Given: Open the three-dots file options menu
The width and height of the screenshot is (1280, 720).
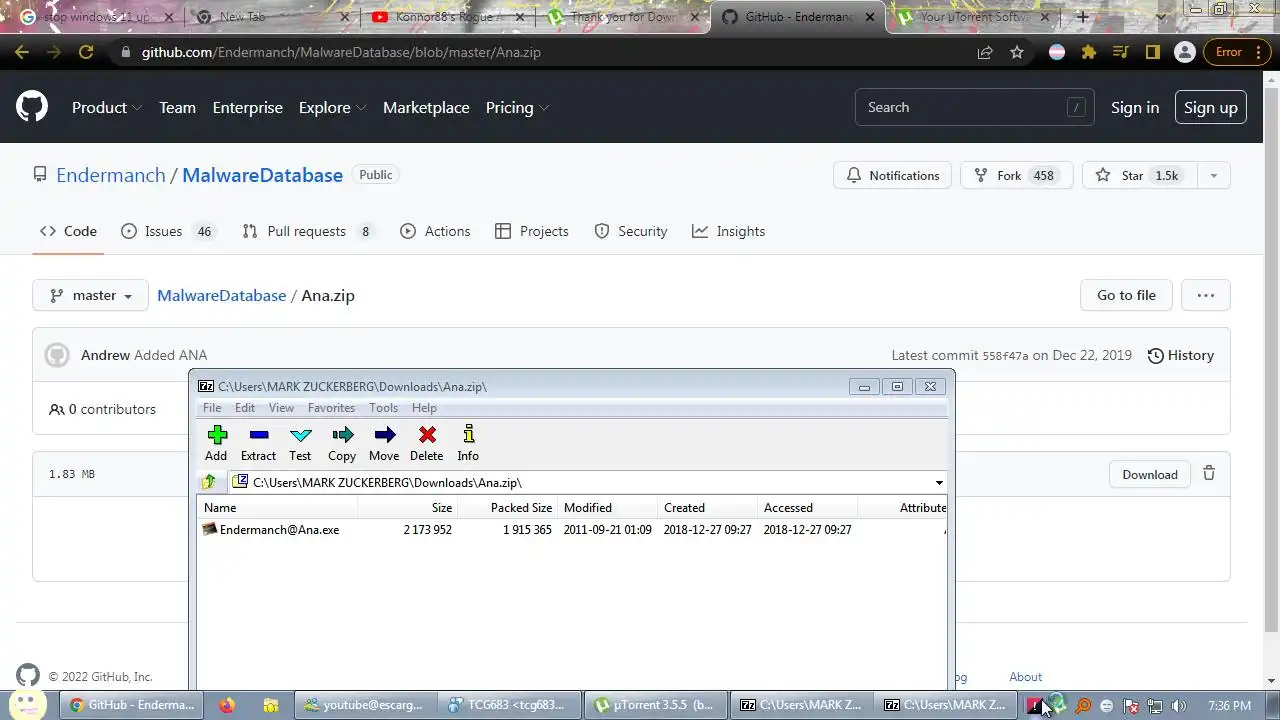Looking at the screenshot, I should pos(1205,295).
